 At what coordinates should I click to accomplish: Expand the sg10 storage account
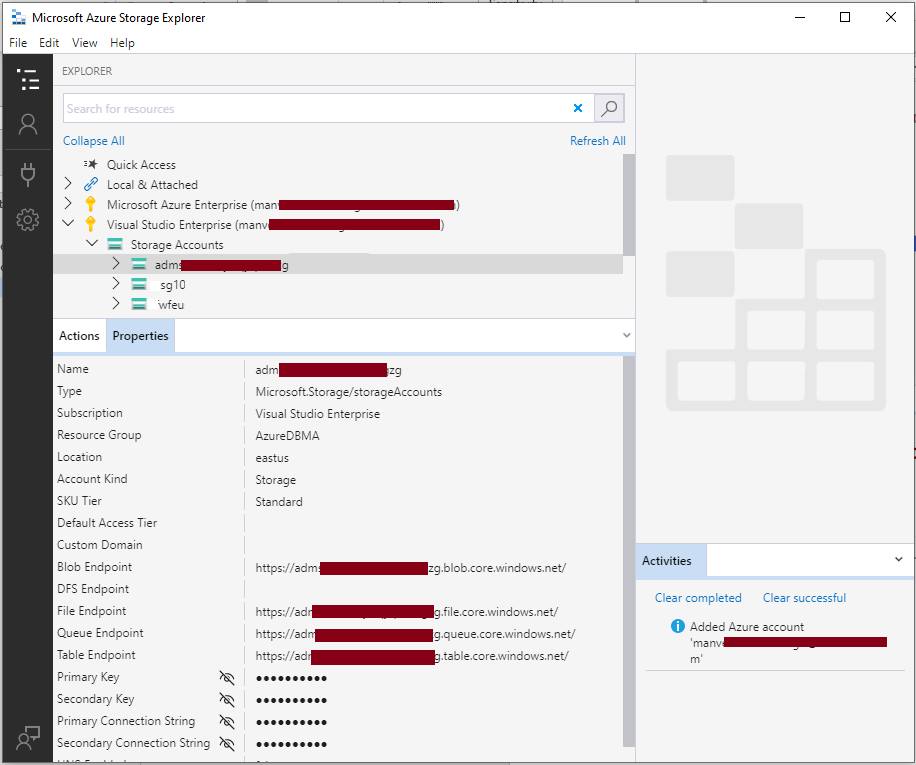[x=116, y=284]
